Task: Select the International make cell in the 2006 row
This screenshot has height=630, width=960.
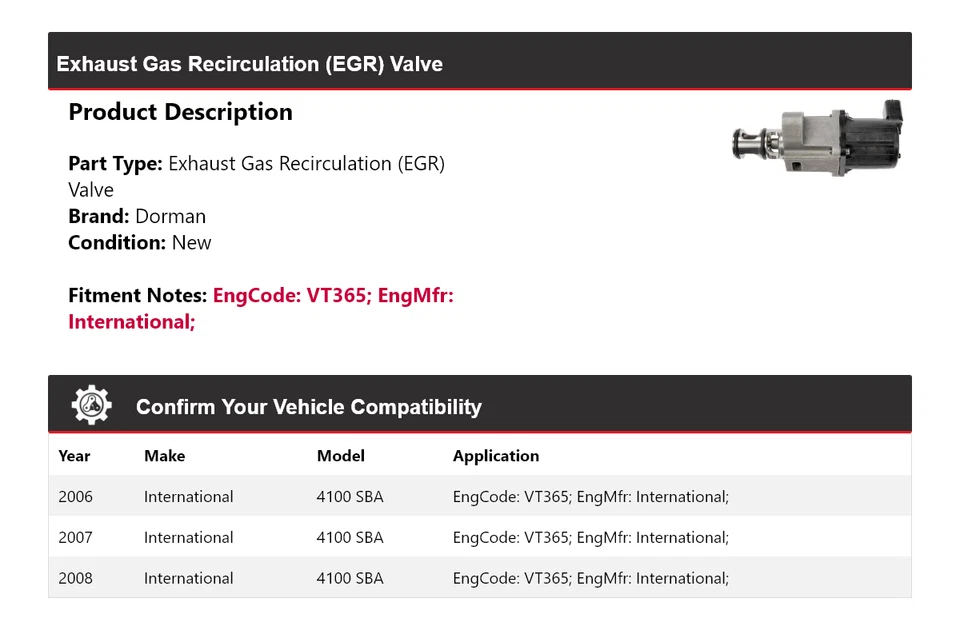Action: pos(188,497)
